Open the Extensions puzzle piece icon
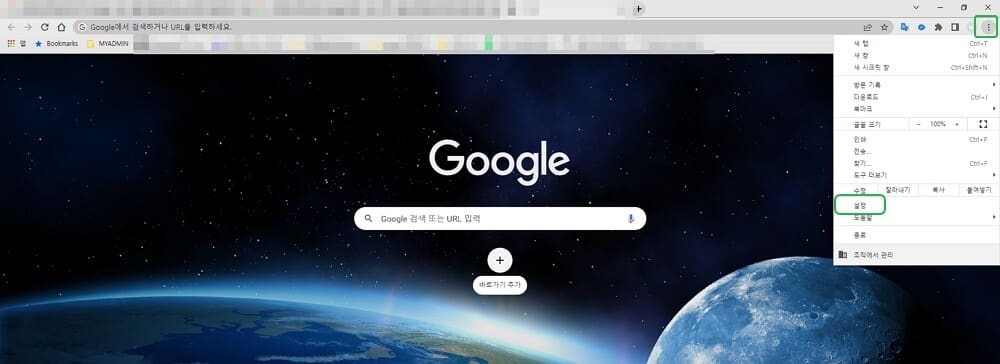The height and width of the screenshot is (364, 1000). coord(938,27)
